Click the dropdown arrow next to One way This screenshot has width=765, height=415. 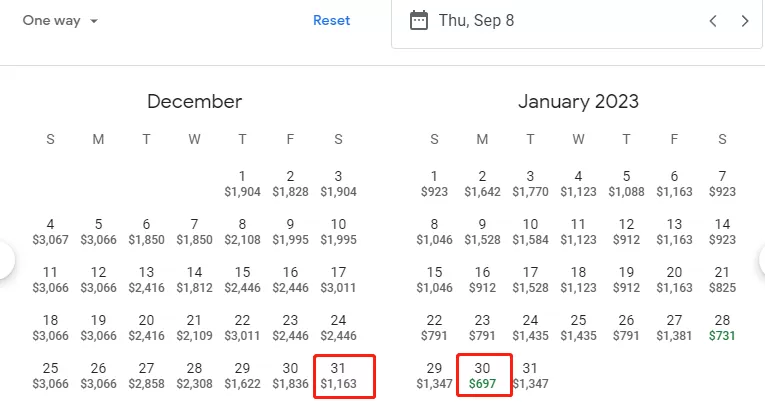[94, 21]
